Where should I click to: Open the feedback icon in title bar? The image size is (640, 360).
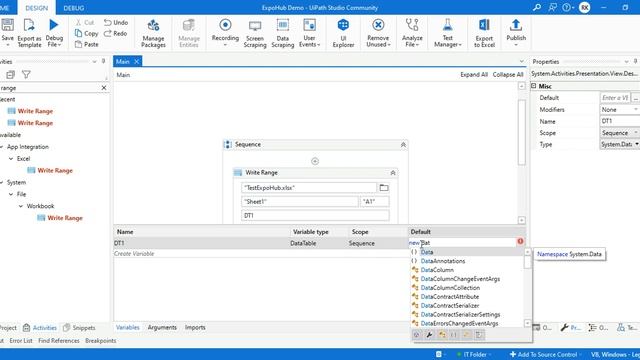coord(552,7)
